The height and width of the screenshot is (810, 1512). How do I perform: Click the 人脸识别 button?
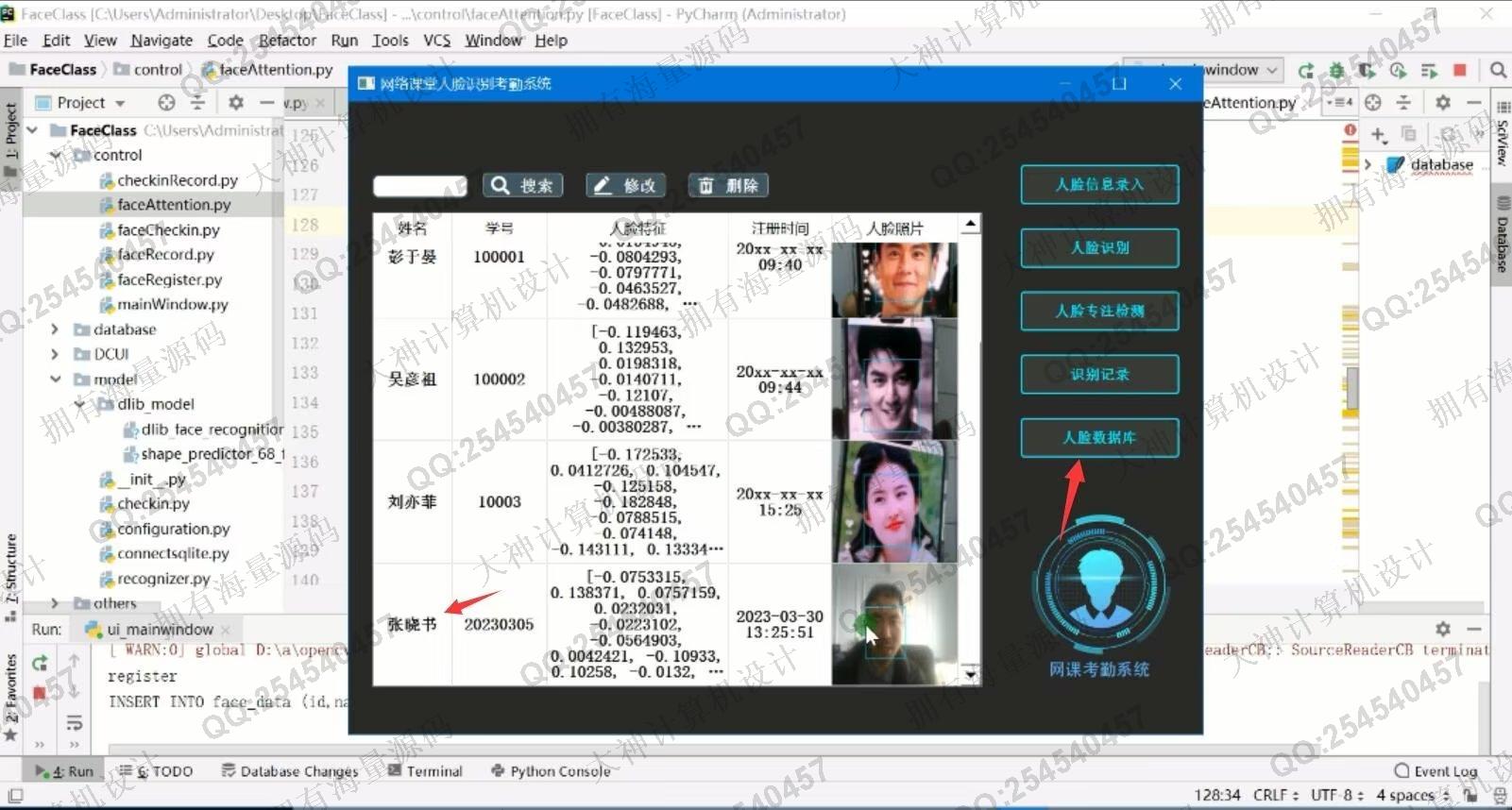pos(1099,247)
